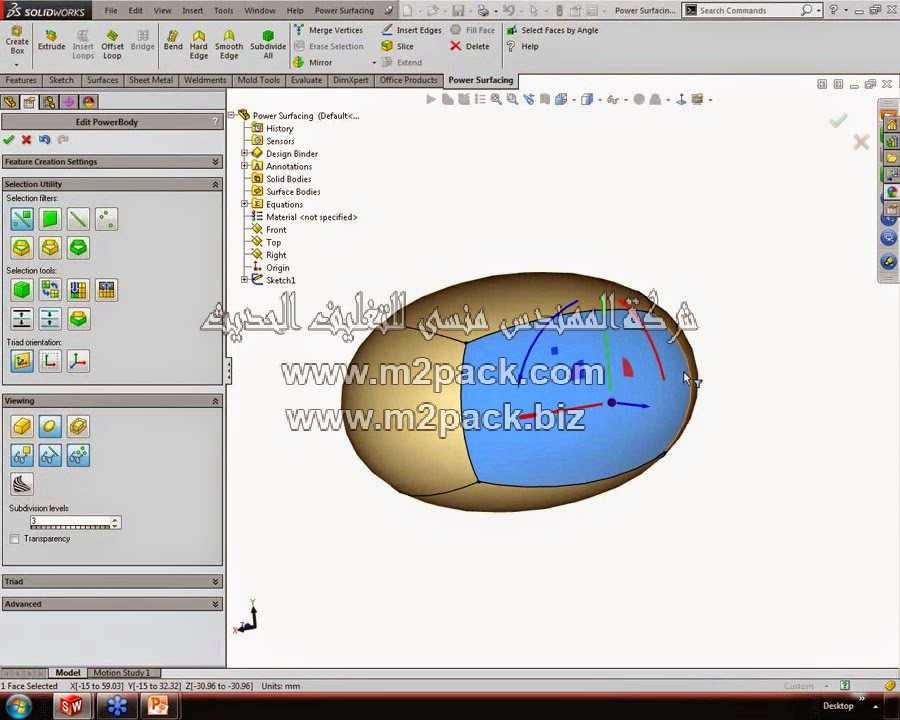Click the Create Box tool
Image resolution: width=900 pixels, height=720 pixels.
[17, 41]
